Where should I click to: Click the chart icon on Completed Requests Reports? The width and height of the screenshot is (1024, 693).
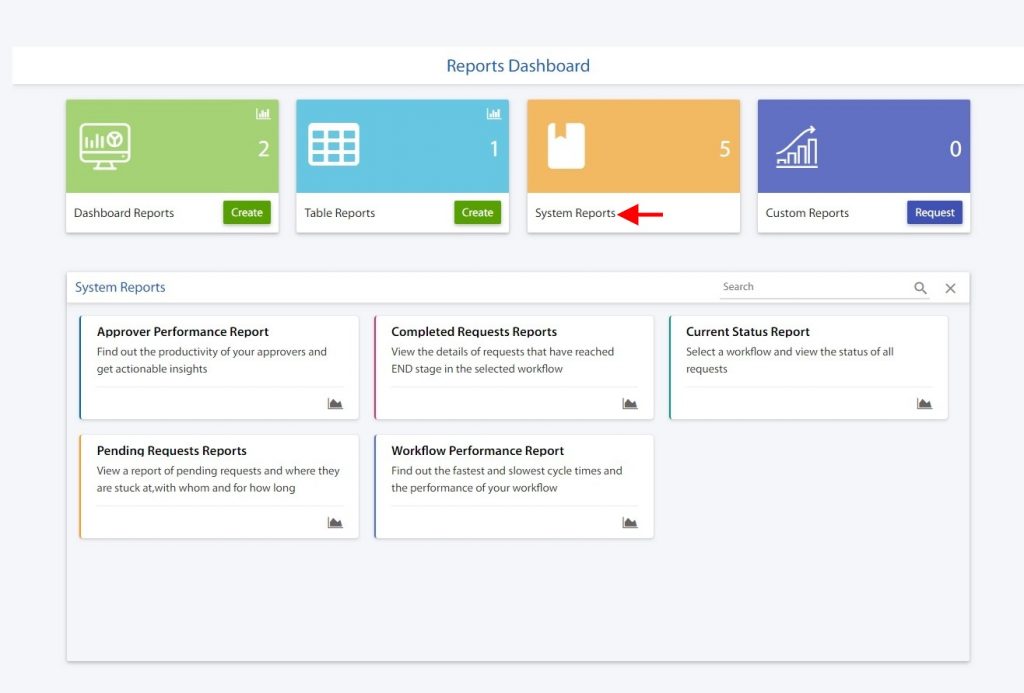click(x=630, y=404)
